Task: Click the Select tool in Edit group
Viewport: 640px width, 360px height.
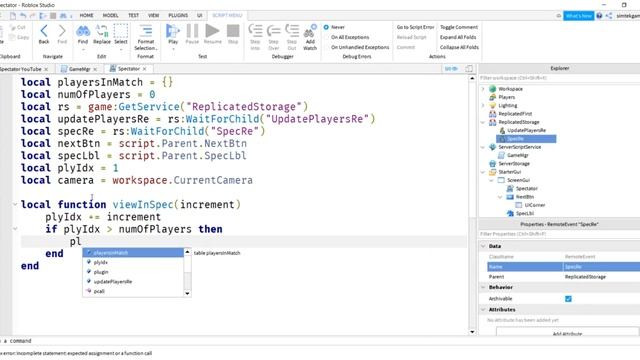Action: 121,34
